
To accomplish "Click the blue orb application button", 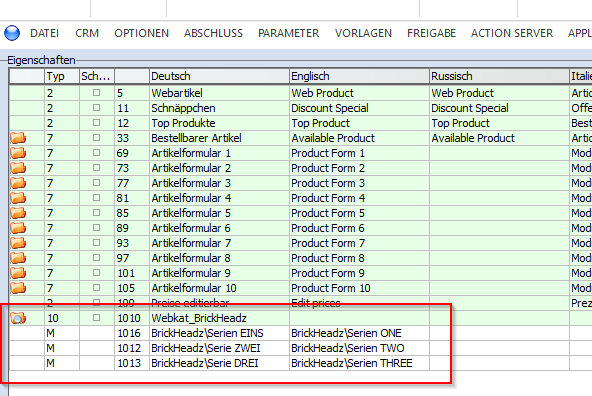I will tap(12, 33).
